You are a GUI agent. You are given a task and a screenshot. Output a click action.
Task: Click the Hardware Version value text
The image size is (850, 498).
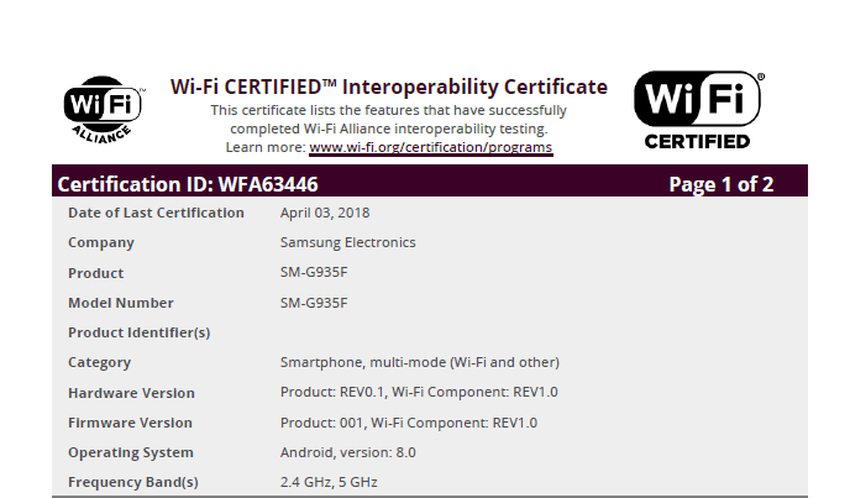click(418, 392)
